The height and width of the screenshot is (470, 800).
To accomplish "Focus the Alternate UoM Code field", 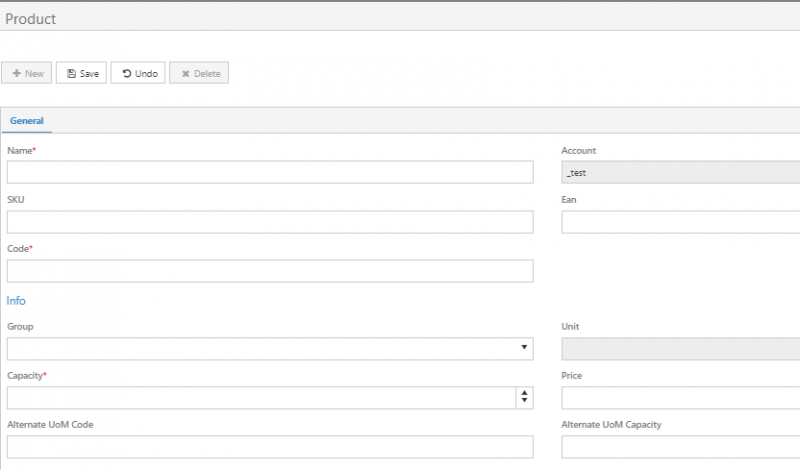I will click(270, 447).
